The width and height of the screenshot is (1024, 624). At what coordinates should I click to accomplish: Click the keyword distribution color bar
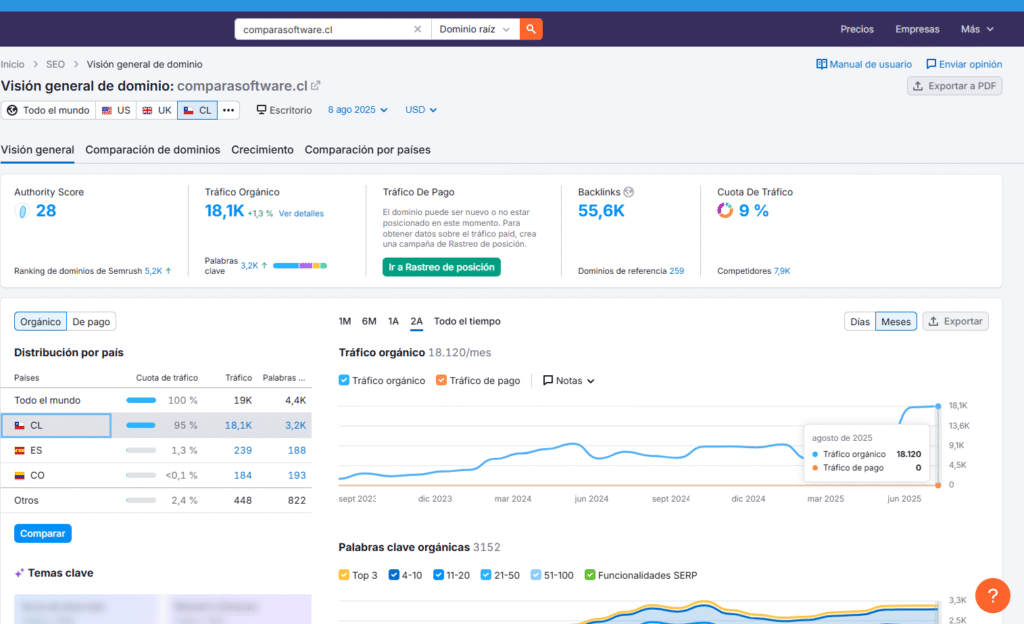(x=300, y=266)
